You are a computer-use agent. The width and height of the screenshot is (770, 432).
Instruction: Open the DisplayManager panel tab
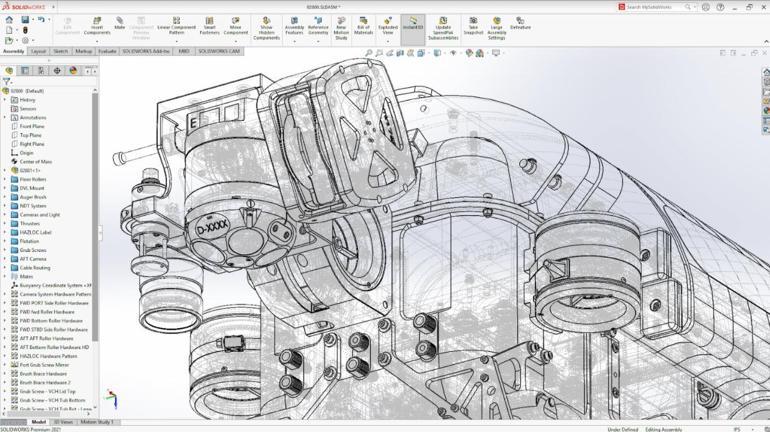tap(73, 71)
